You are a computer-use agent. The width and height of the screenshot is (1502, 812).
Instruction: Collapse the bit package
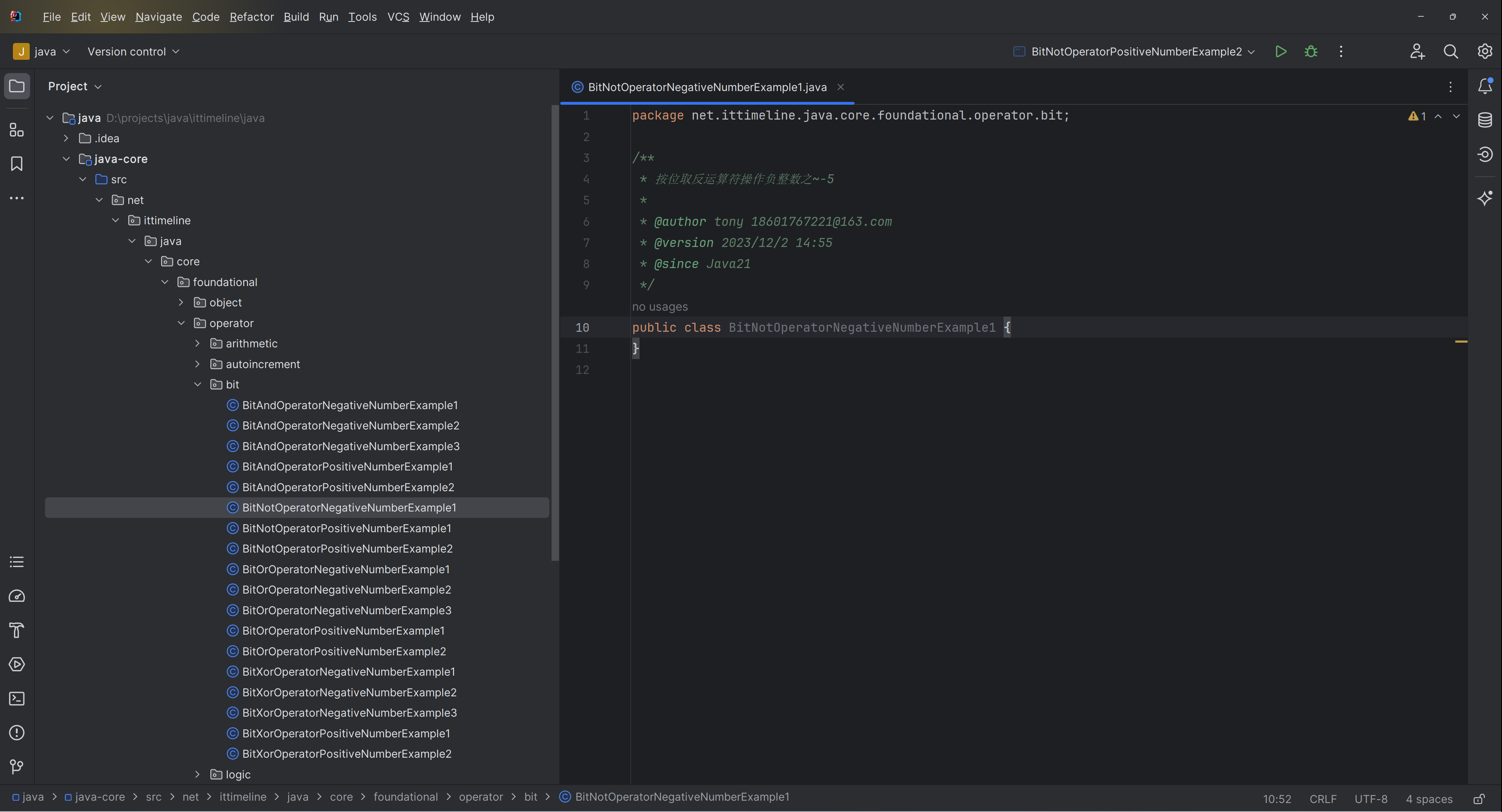coord(197,384)
